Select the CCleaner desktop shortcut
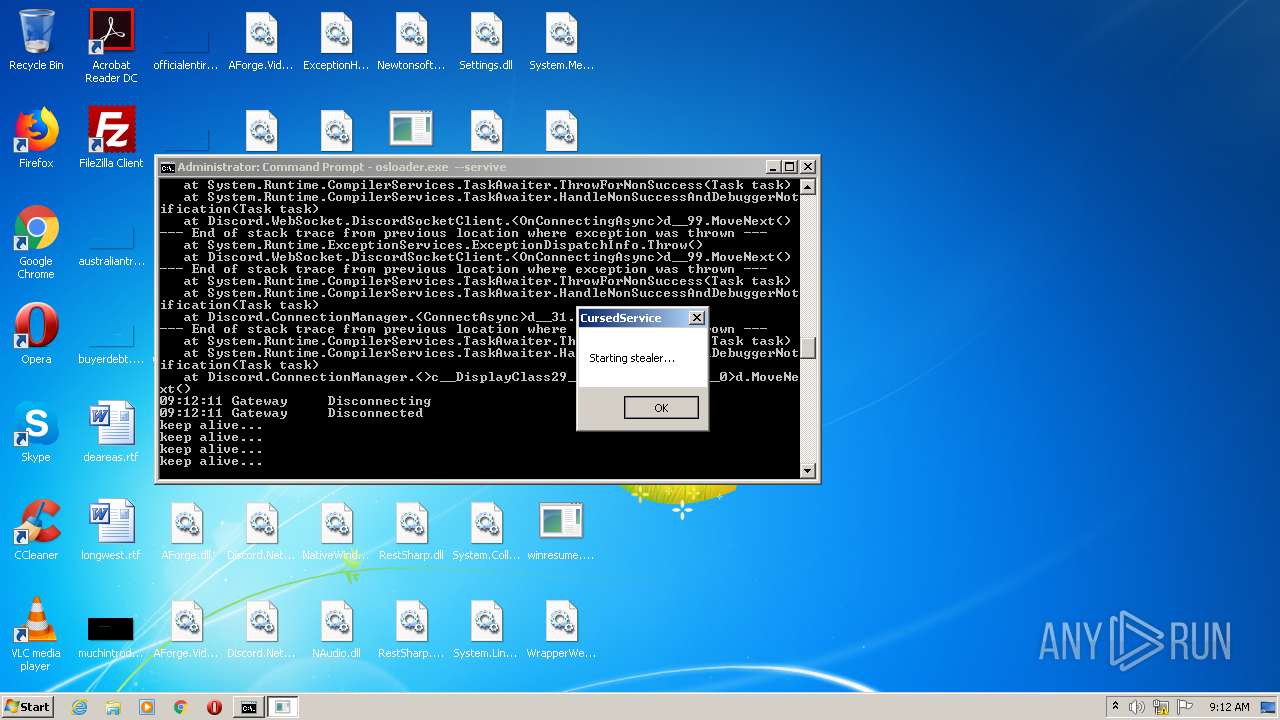The image size is (1280, 720). (36, 531)
